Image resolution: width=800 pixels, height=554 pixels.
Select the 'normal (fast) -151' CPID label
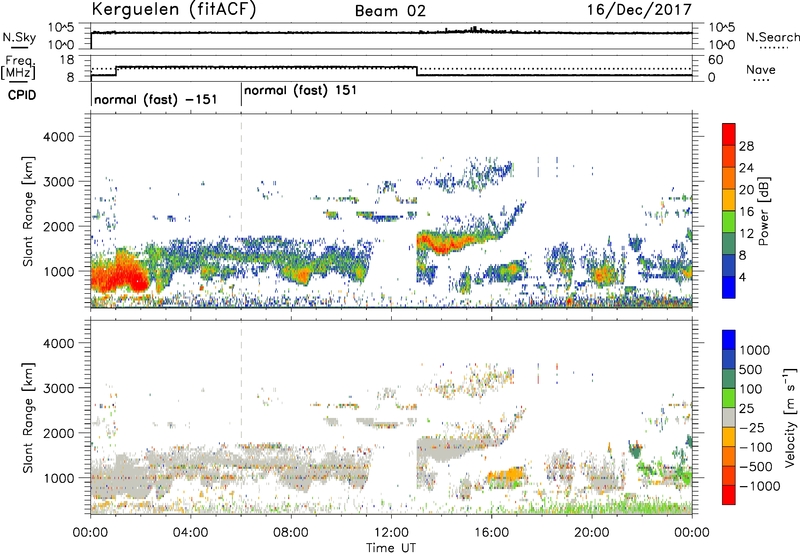click(156, 99)
